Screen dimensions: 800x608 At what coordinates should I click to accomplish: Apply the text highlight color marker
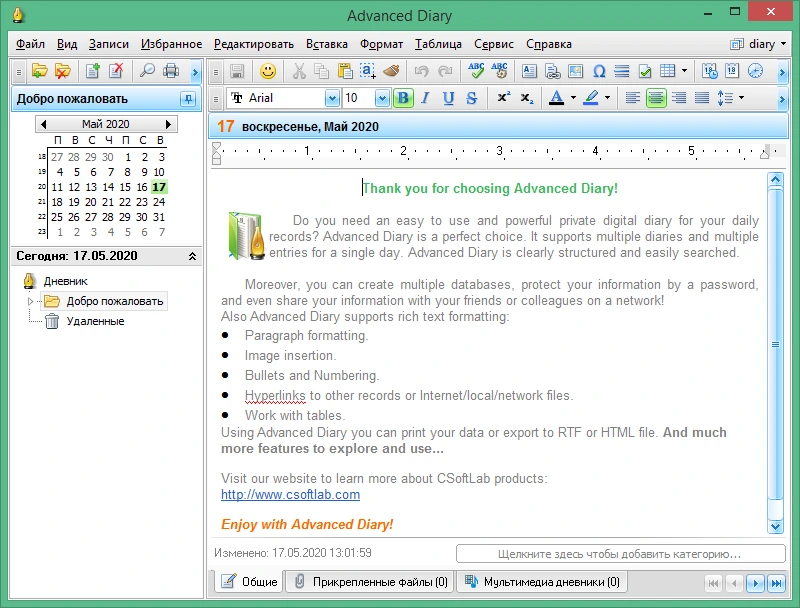(591, 98)
